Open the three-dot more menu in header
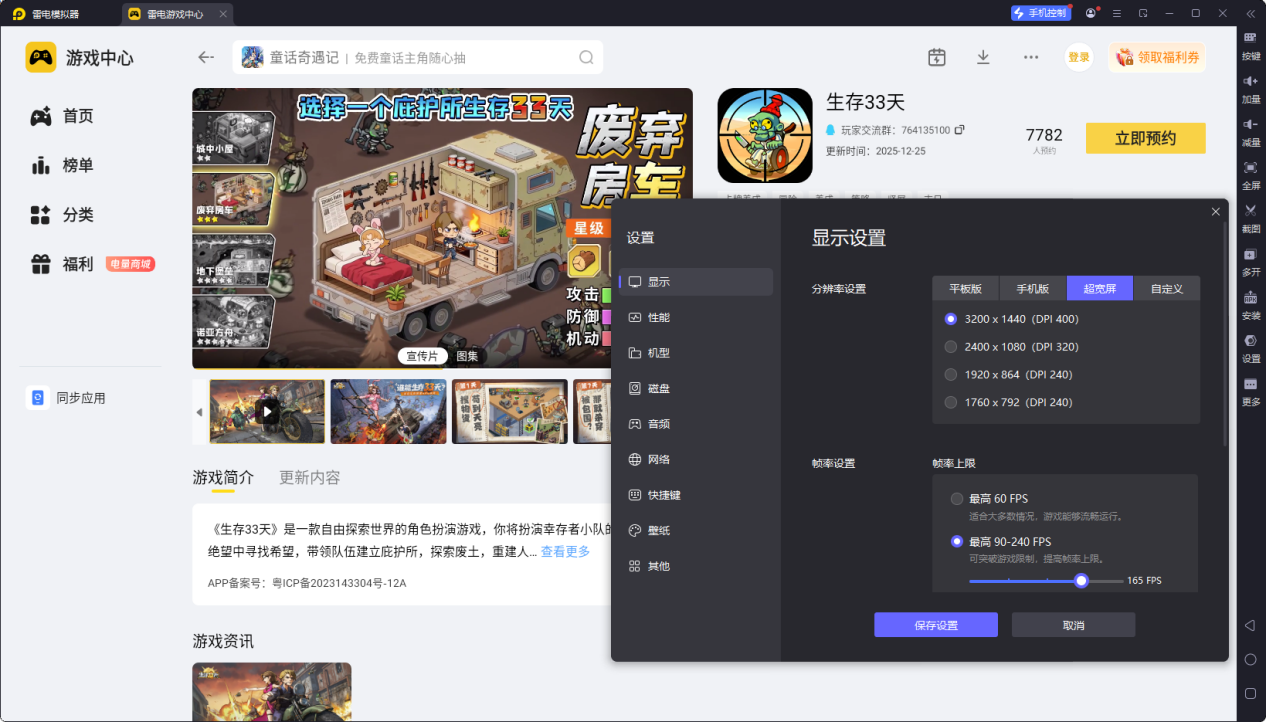 (x=1031, y=57)
